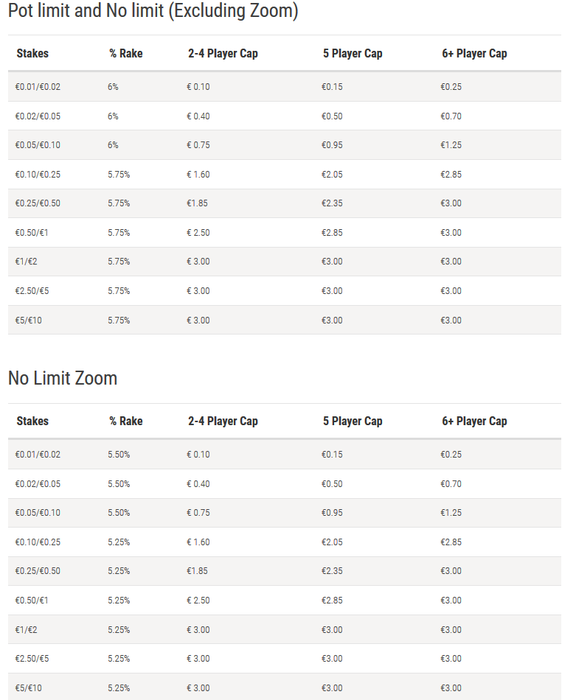Click the 'No Limit Zoom' section heading
The width and height of the screenshot is (562, 700).
coord(62,378)
